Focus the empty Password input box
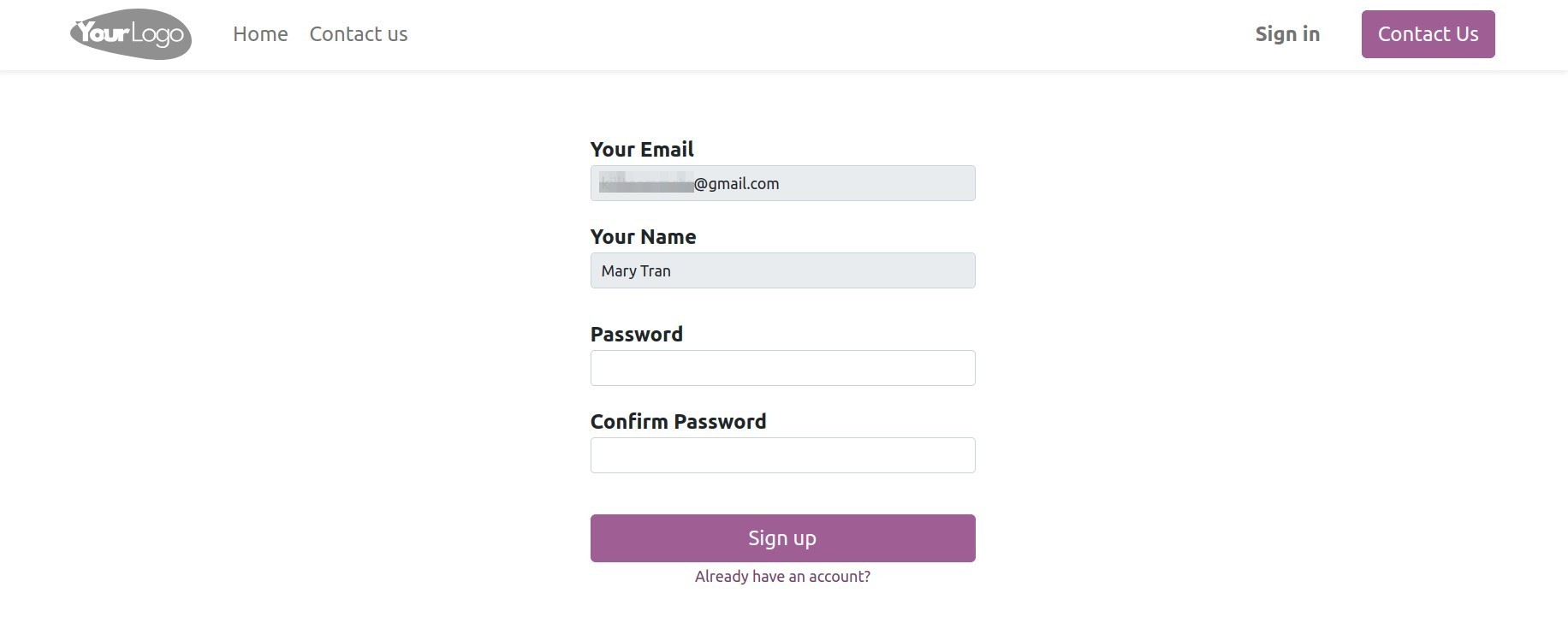The image size is (1568, 641). point(782,368)
